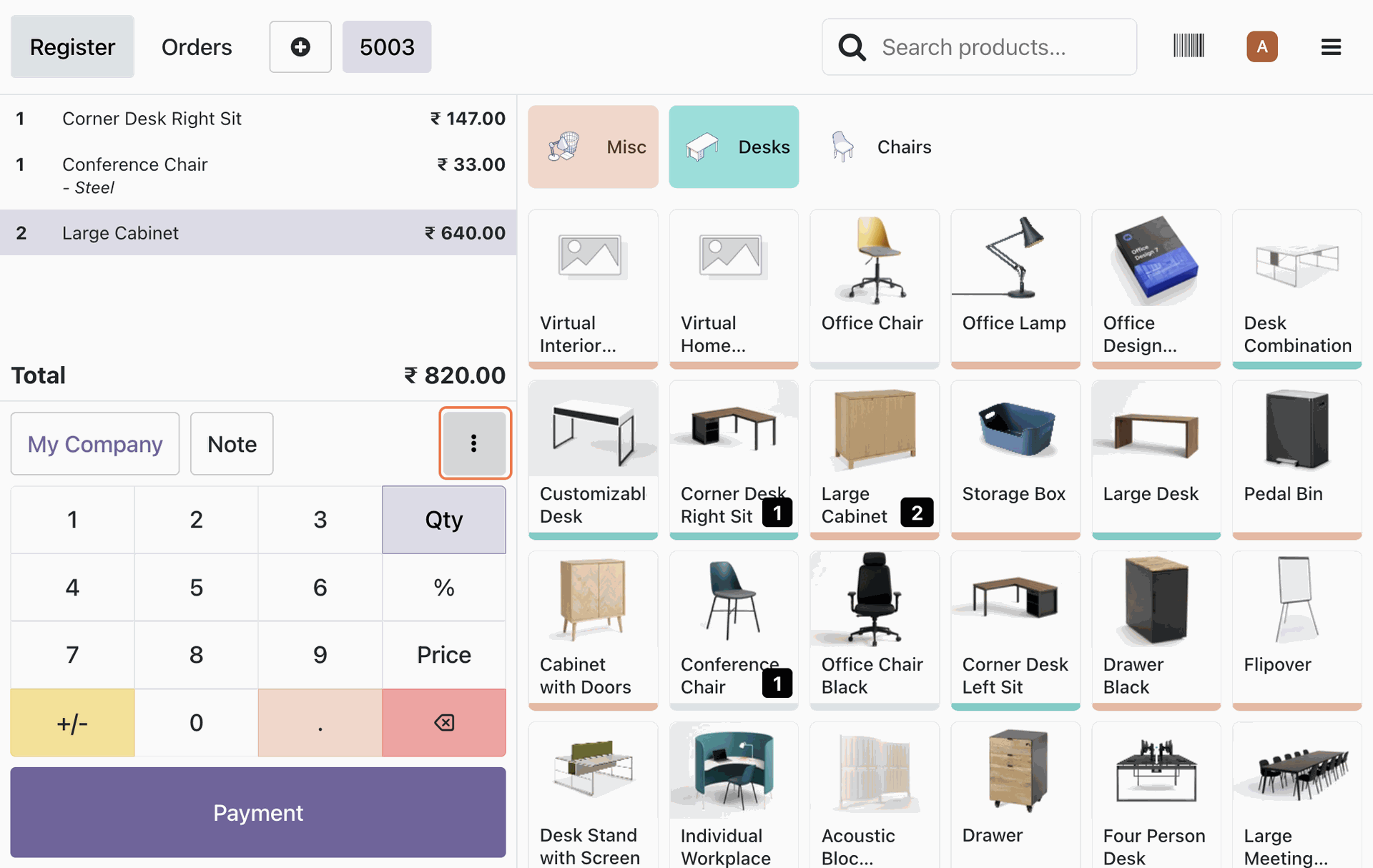Image resolution: width=1373 pixels, height=868 pixels.
Task: Click the Payment button
Action: pyautogui.click(x=258, y=812)
